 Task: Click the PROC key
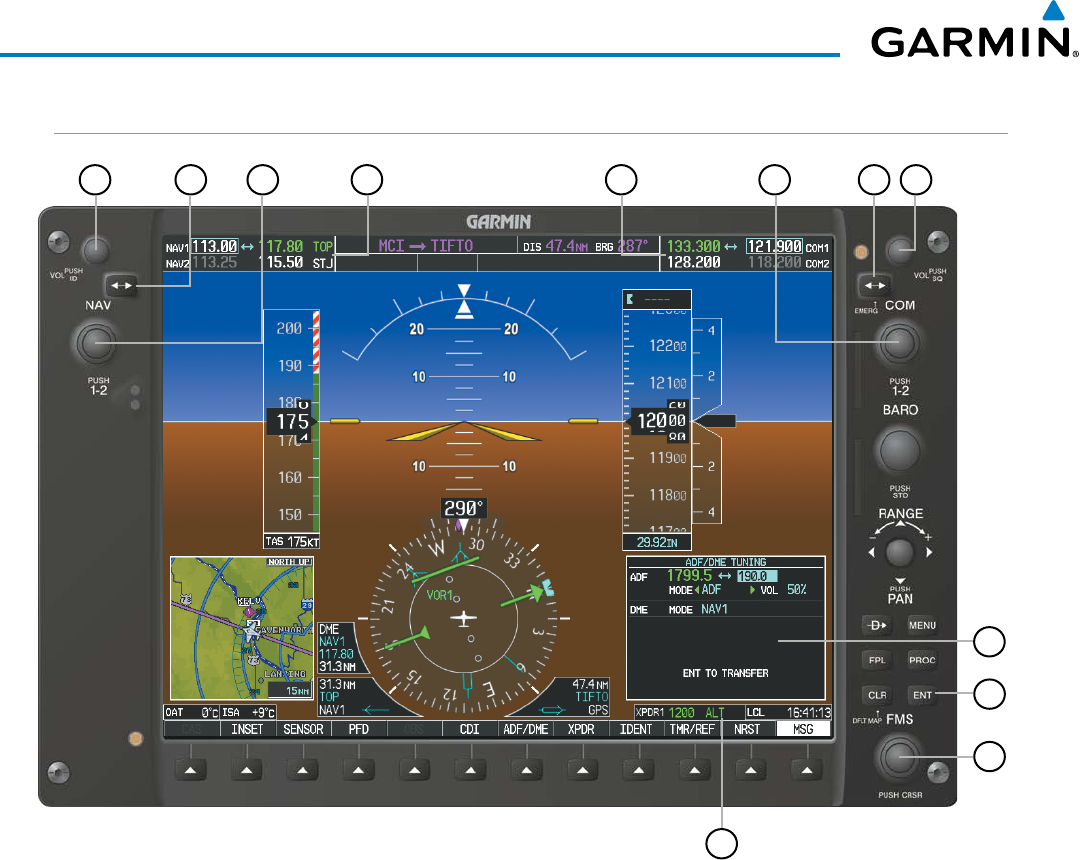922,660
